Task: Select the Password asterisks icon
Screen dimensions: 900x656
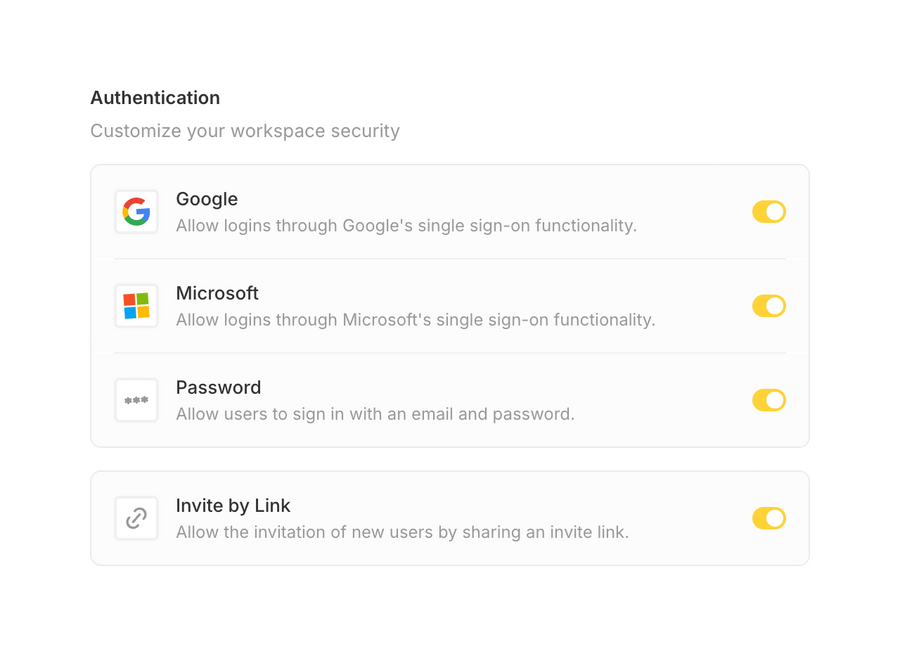Action: [x=136, y=400]
